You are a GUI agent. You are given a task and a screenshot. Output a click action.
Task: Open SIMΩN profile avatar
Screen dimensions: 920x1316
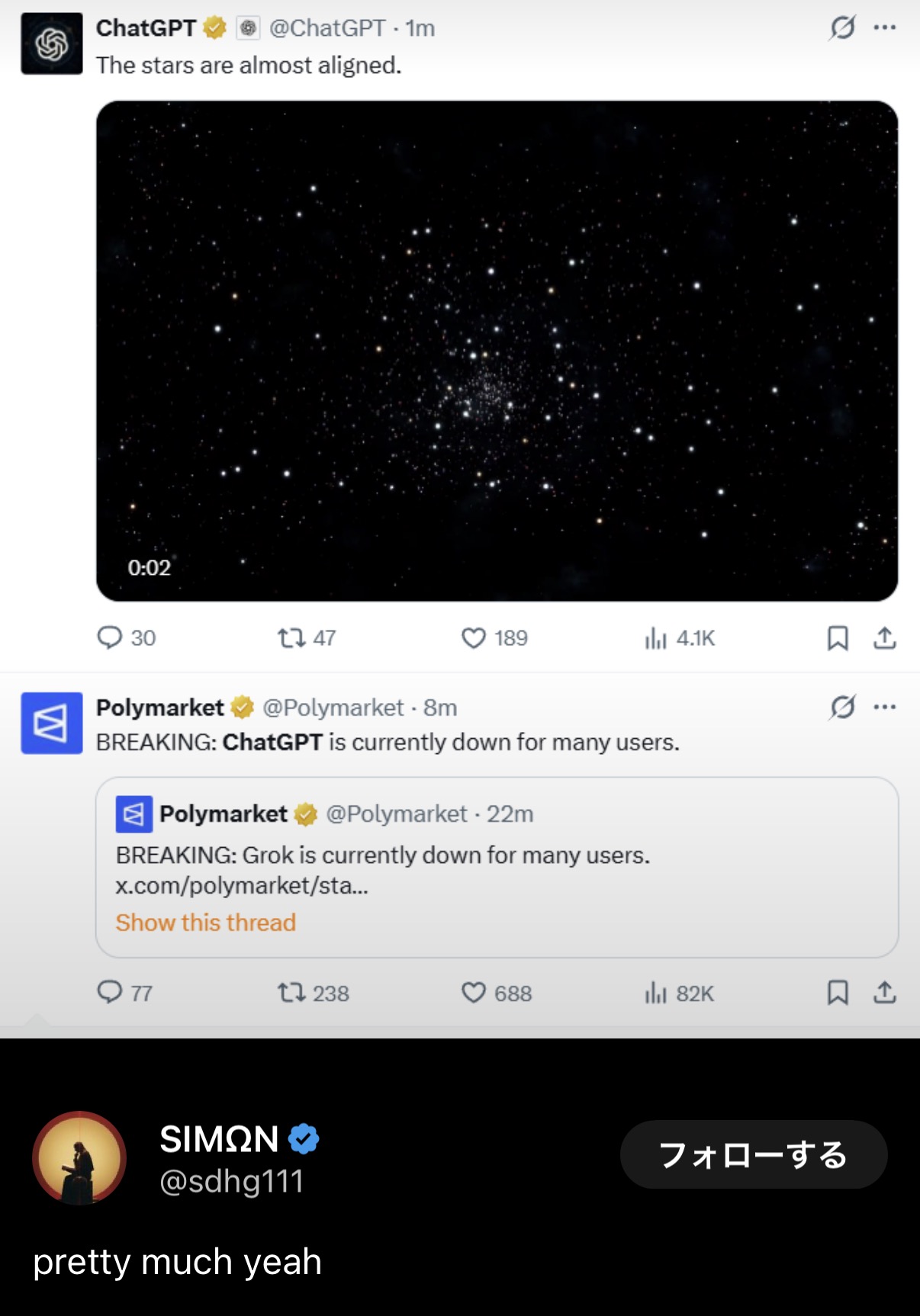coord(79,1158)
